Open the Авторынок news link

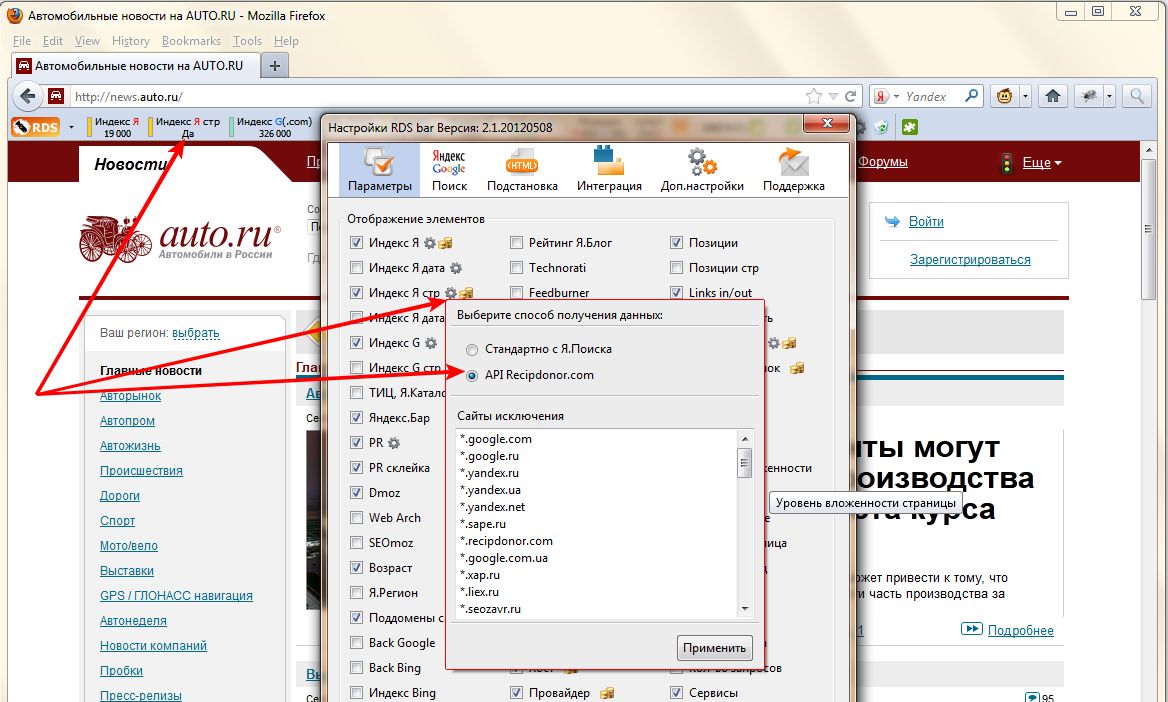coord(130,396)
